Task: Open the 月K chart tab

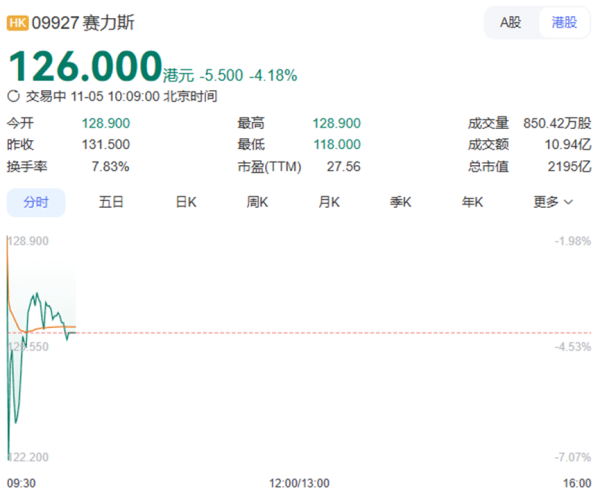Action: (x=329, y=202)
